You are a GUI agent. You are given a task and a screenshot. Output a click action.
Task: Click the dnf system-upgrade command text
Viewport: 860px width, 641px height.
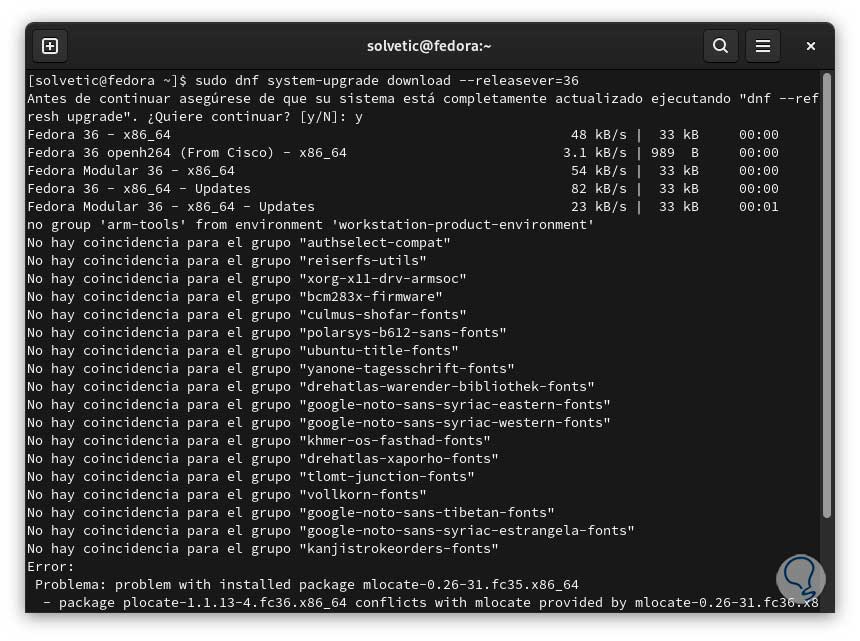point(387,81)
